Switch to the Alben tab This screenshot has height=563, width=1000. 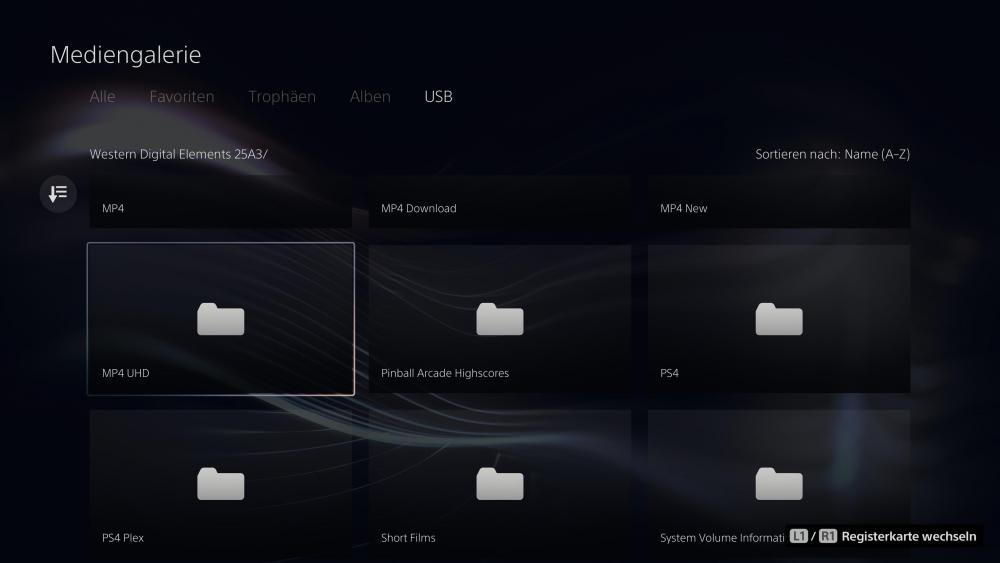[370, 97]
